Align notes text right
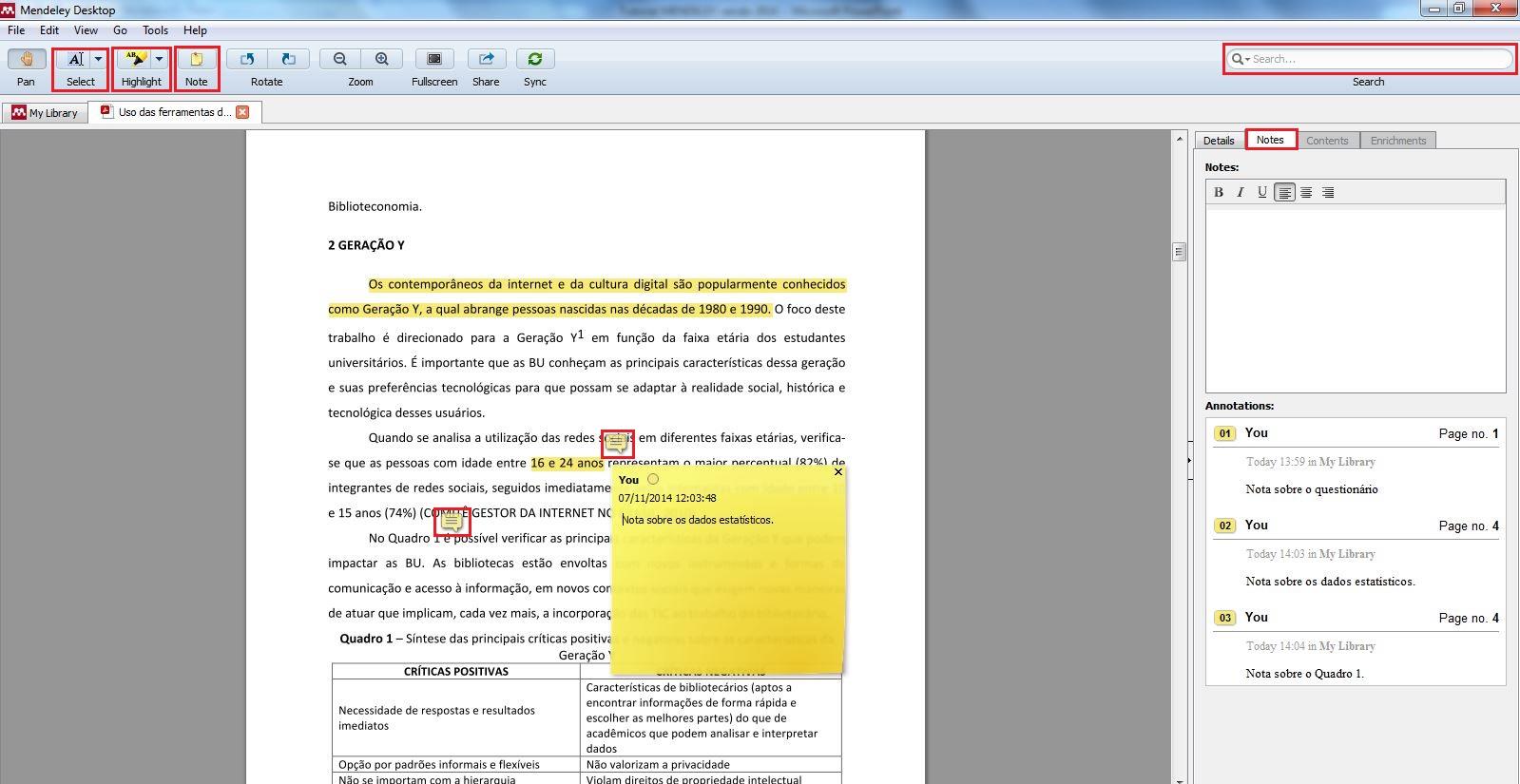The image size is (1520, 784). [x=1328, y=192]
